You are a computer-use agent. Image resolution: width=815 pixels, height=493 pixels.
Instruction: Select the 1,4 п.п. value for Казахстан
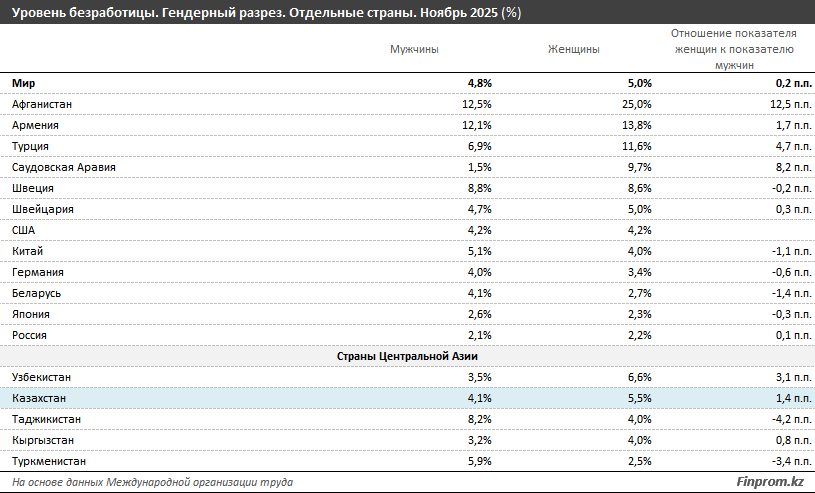(794, 398)
